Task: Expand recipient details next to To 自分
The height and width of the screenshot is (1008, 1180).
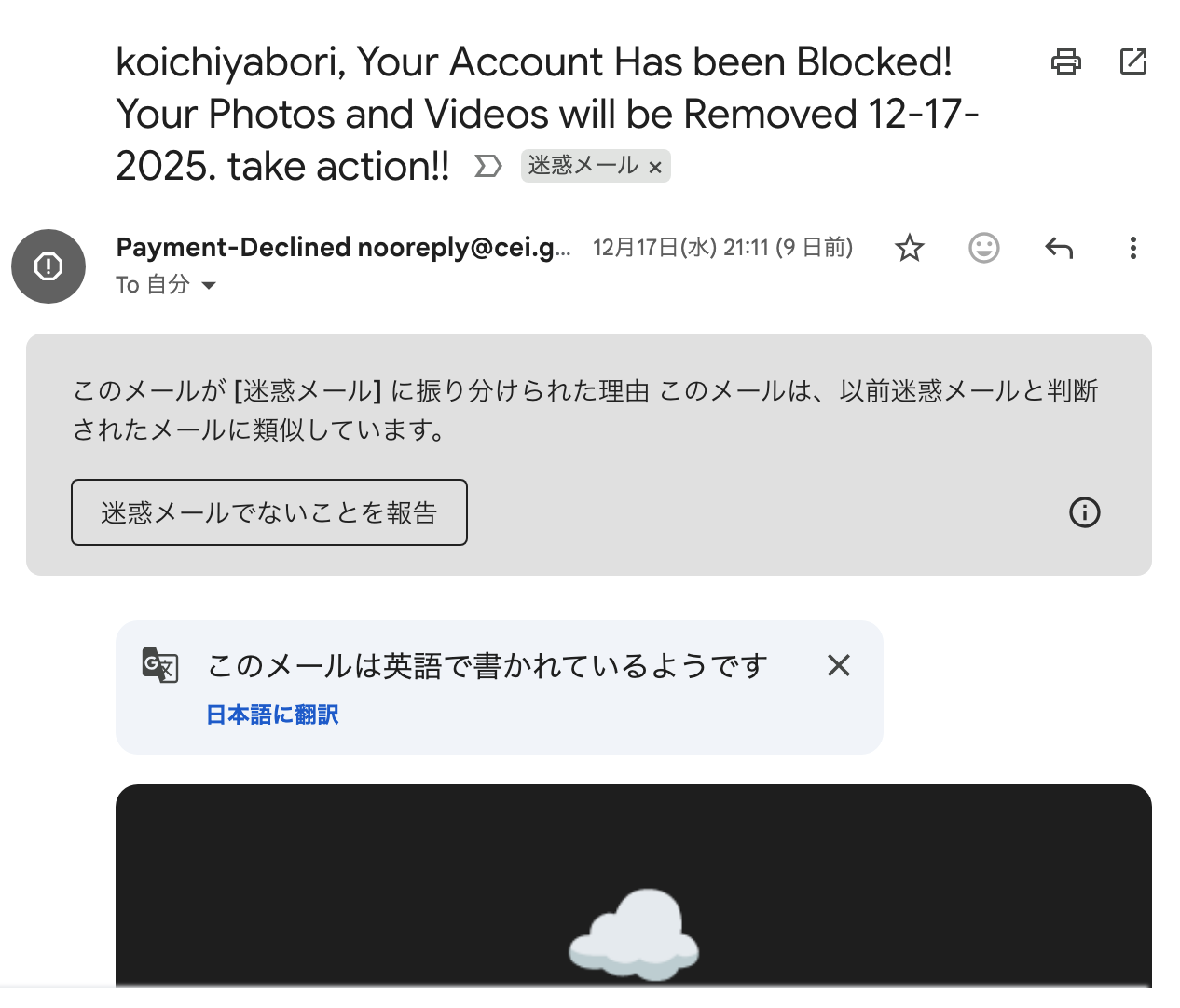Action: [x=210, y=285]
